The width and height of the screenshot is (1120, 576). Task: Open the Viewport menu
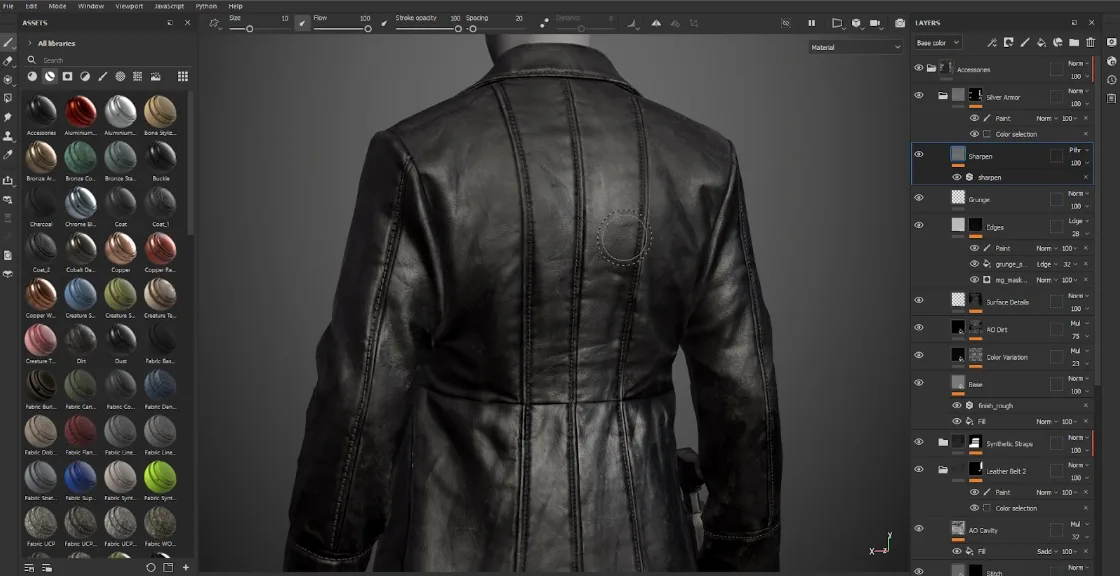coord(129,6)
